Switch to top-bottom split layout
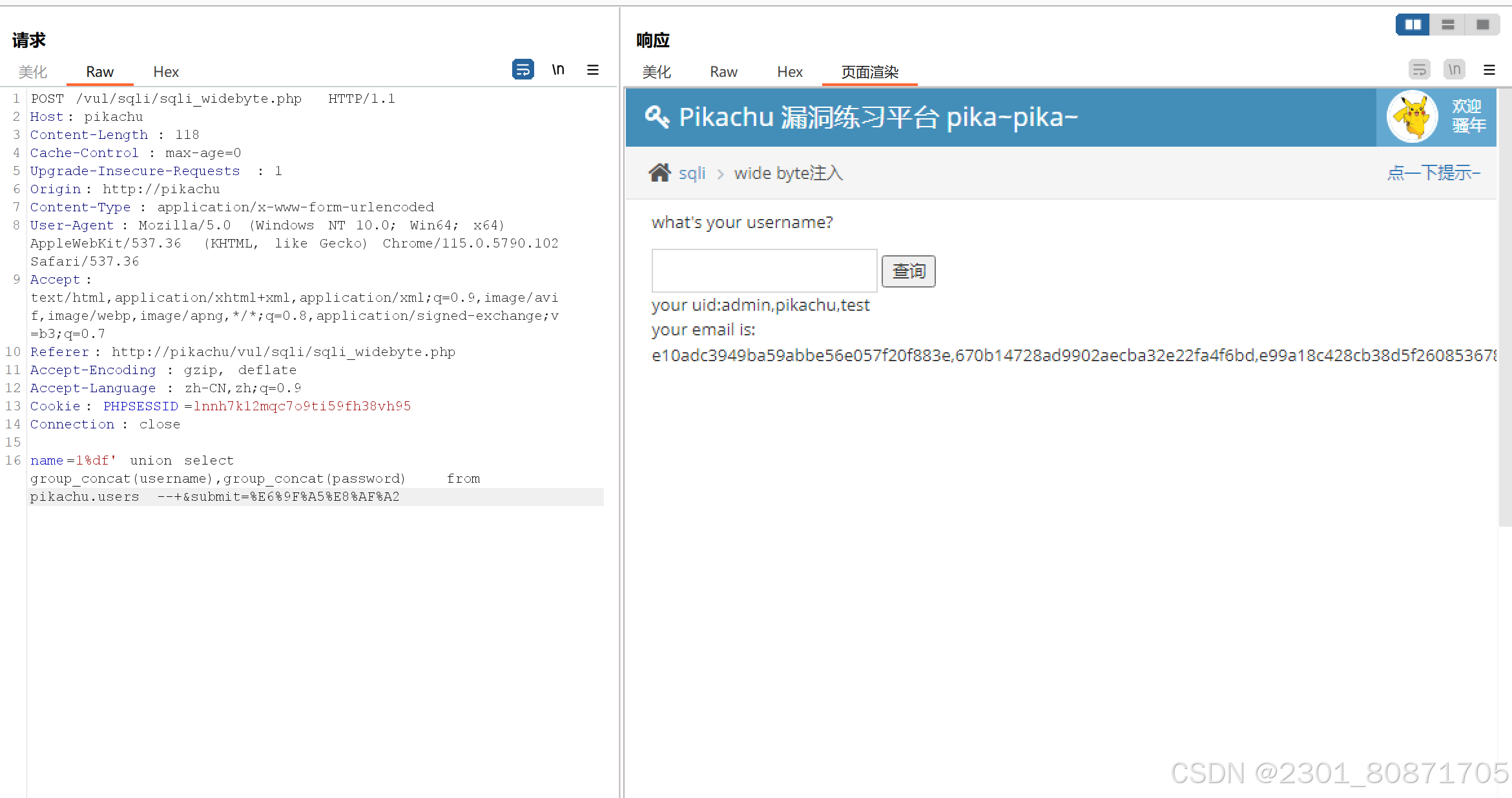1512x798 pixels. click(x=1447, y=25)
